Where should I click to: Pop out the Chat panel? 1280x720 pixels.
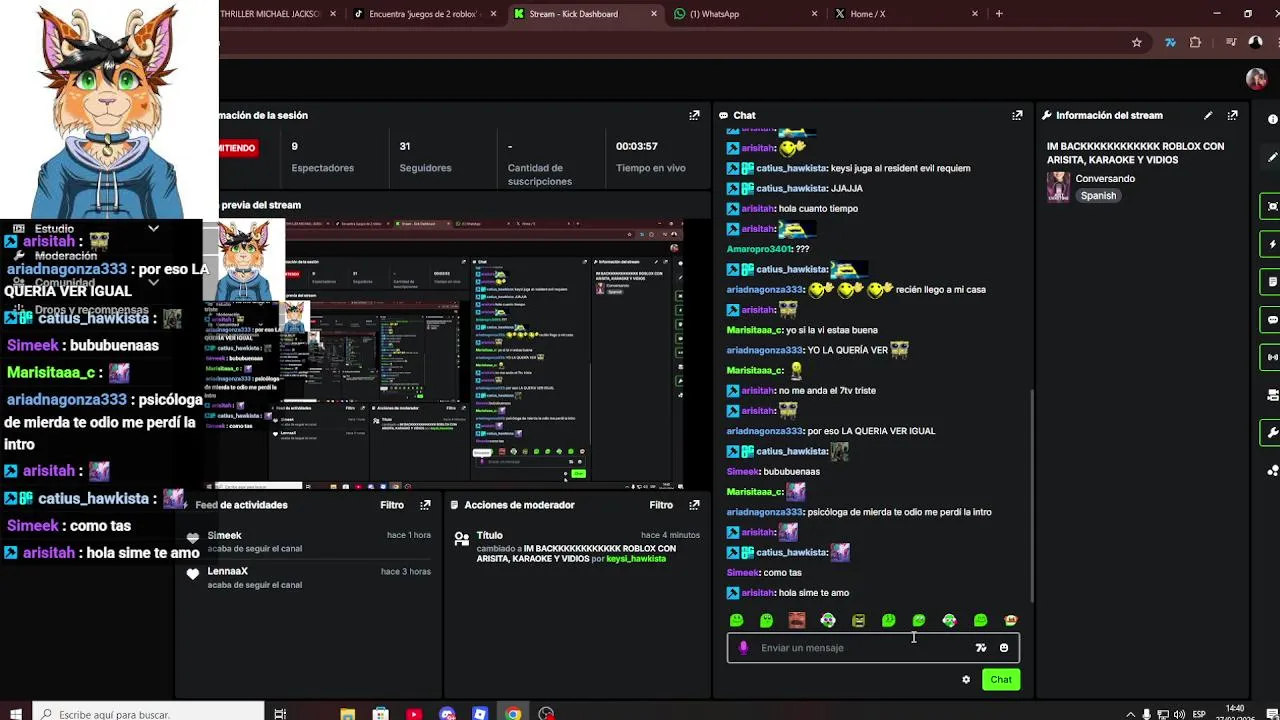point(1017,115)
